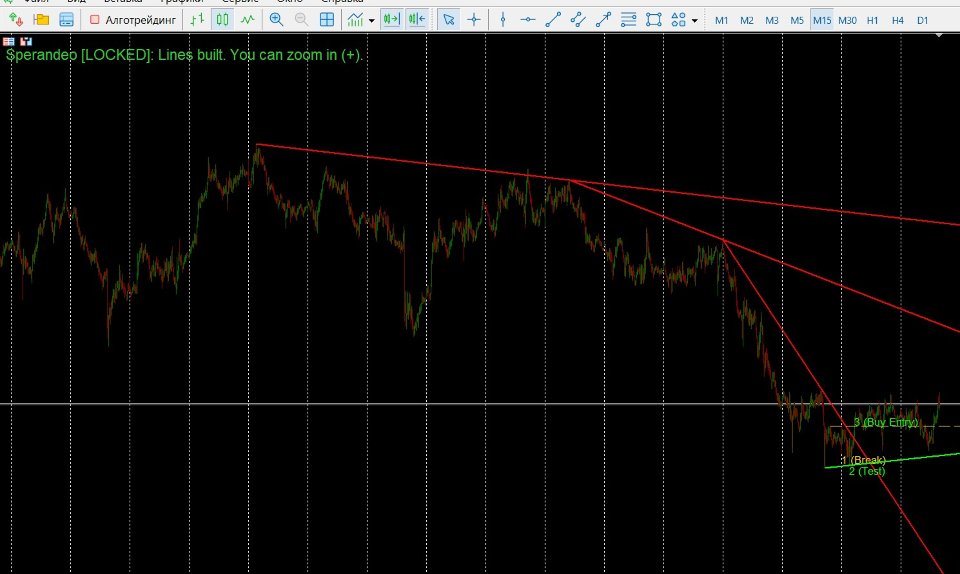Toggle chart shift from right border

[391, 20]
